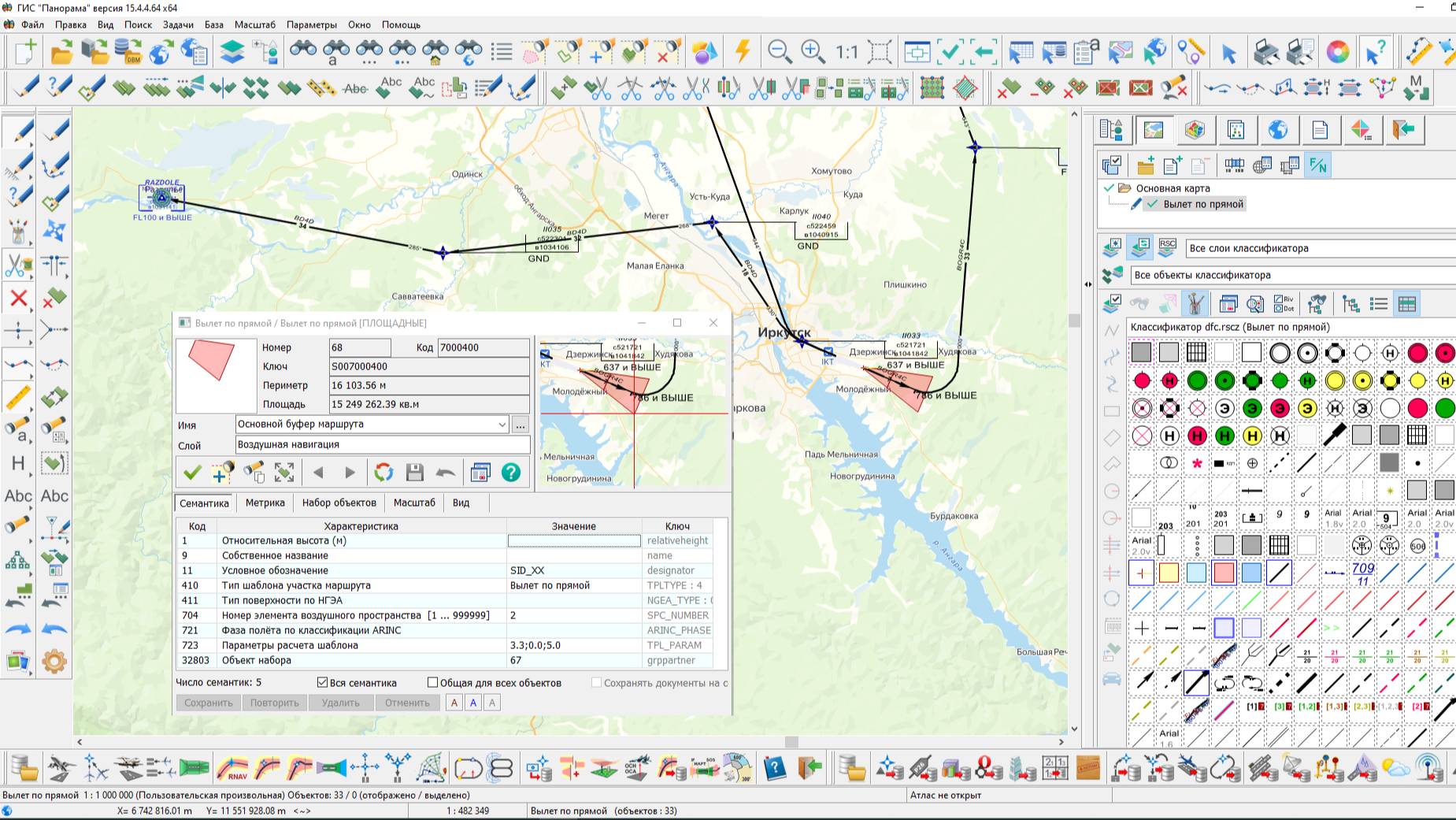Expand the 'Имя' dropdown list
This screenshot has width=1456, height=820.
(x=502, y=425)
